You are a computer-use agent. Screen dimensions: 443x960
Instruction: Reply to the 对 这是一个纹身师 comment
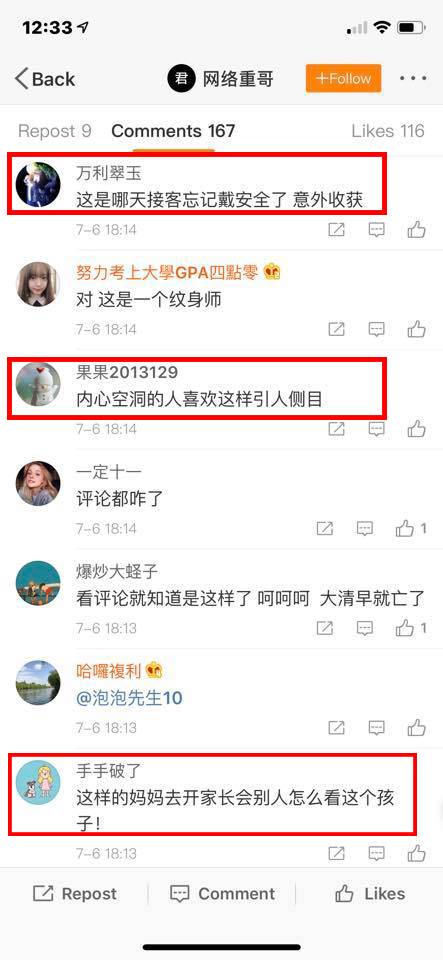(376, 329)
